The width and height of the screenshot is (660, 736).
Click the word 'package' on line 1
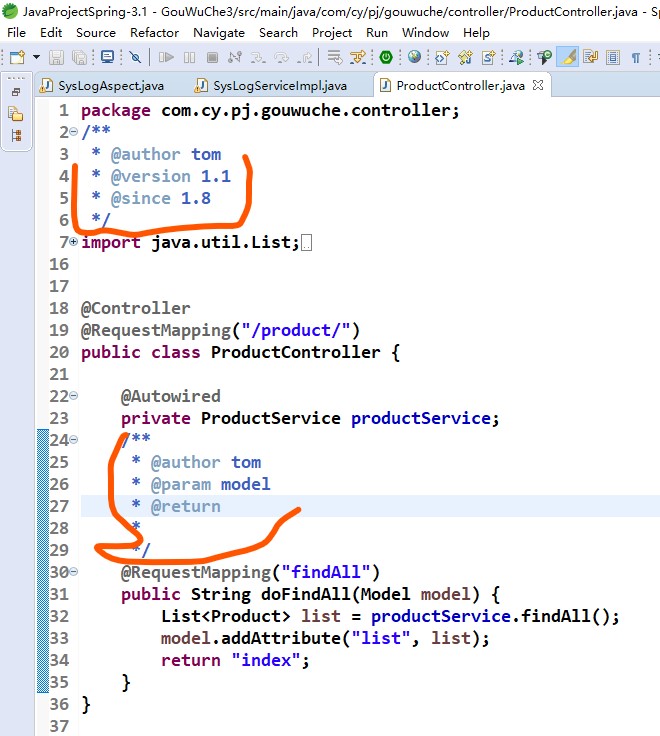click(116, 111)
